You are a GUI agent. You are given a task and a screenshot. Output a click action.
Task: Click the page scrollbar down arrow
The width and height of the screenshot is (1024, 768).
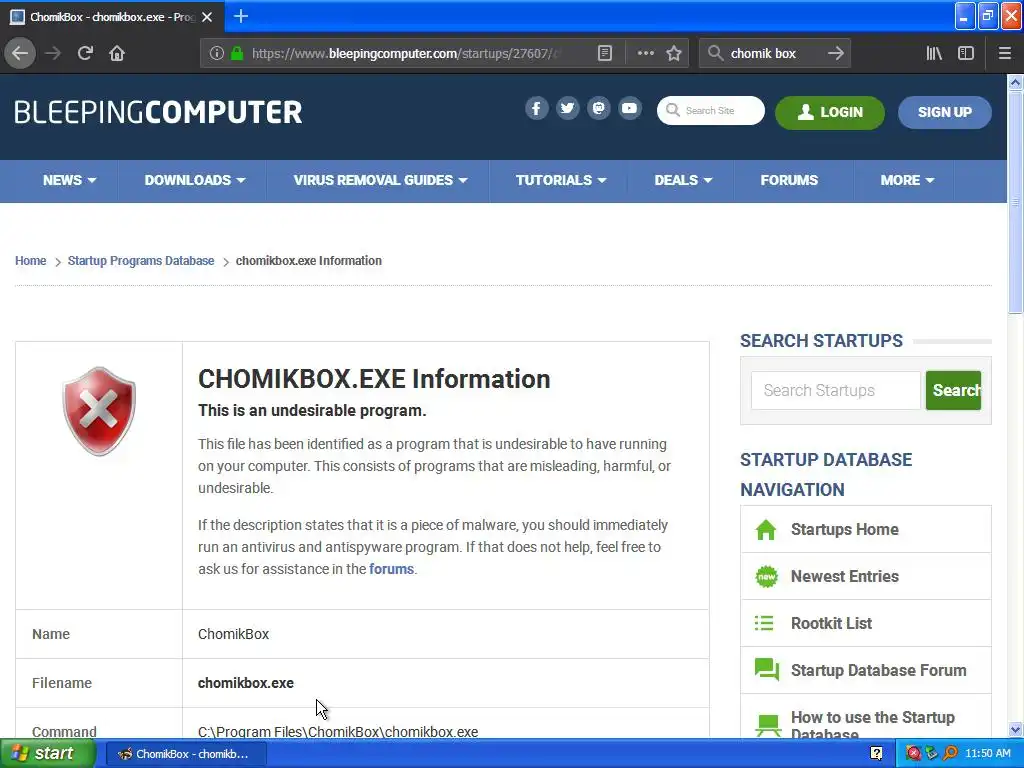coord(1015,729)
